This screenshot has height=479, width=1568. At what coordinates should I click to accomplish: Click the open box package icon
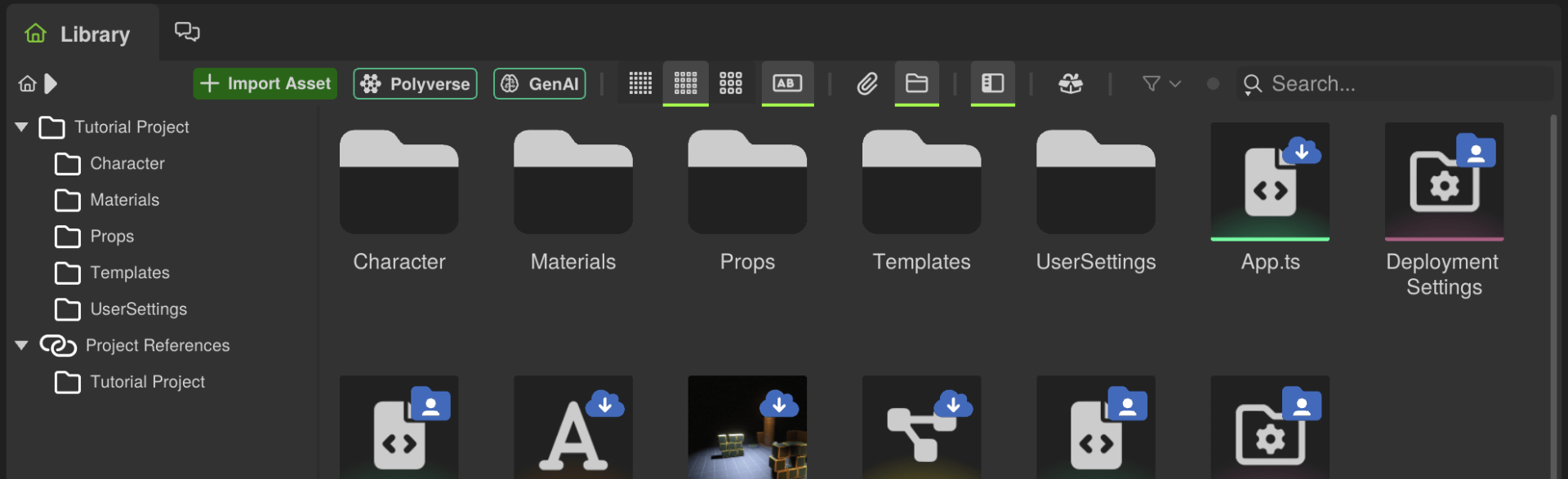click(1070, 83)
